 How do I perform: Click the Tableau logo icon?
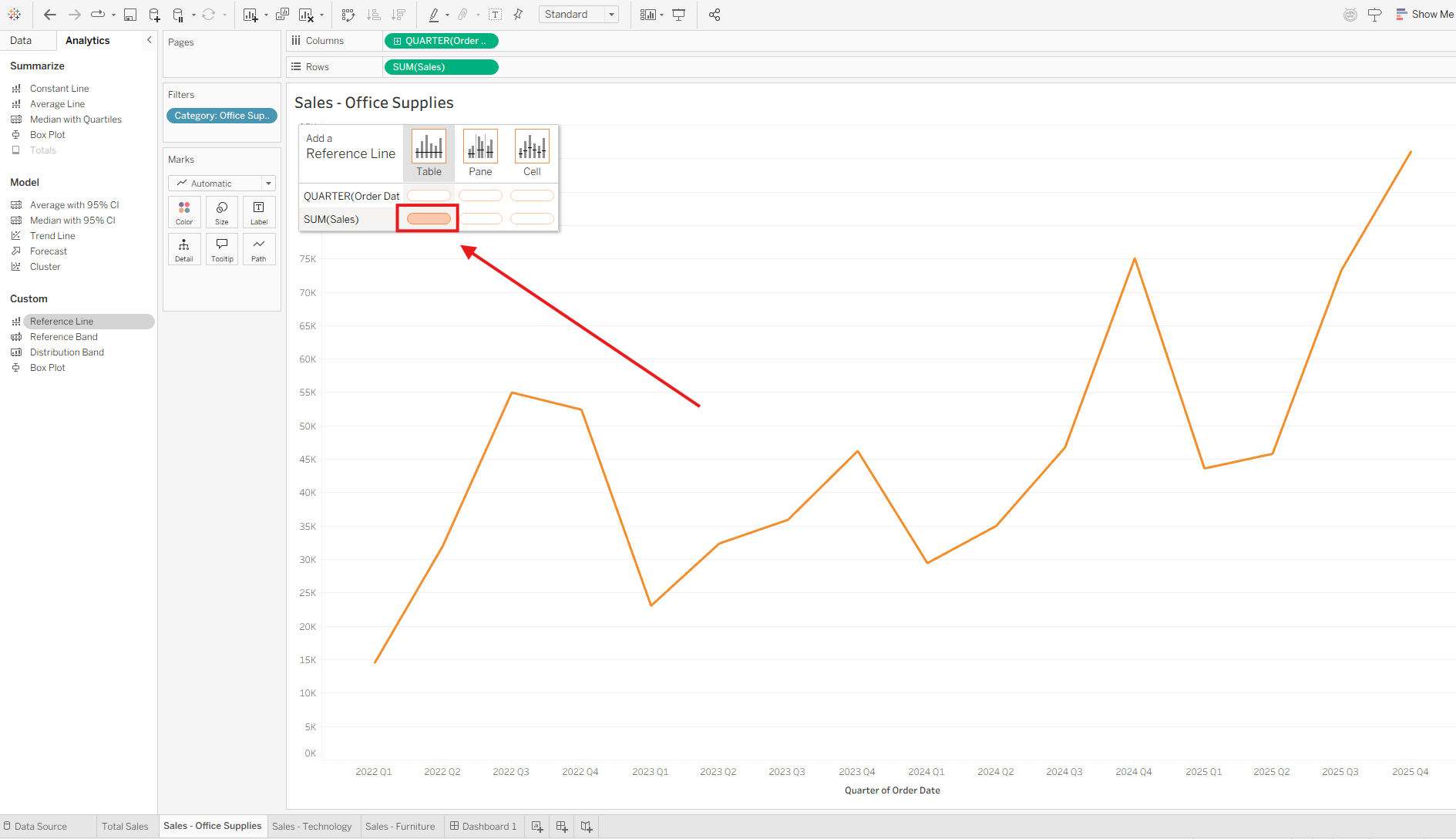15,15
